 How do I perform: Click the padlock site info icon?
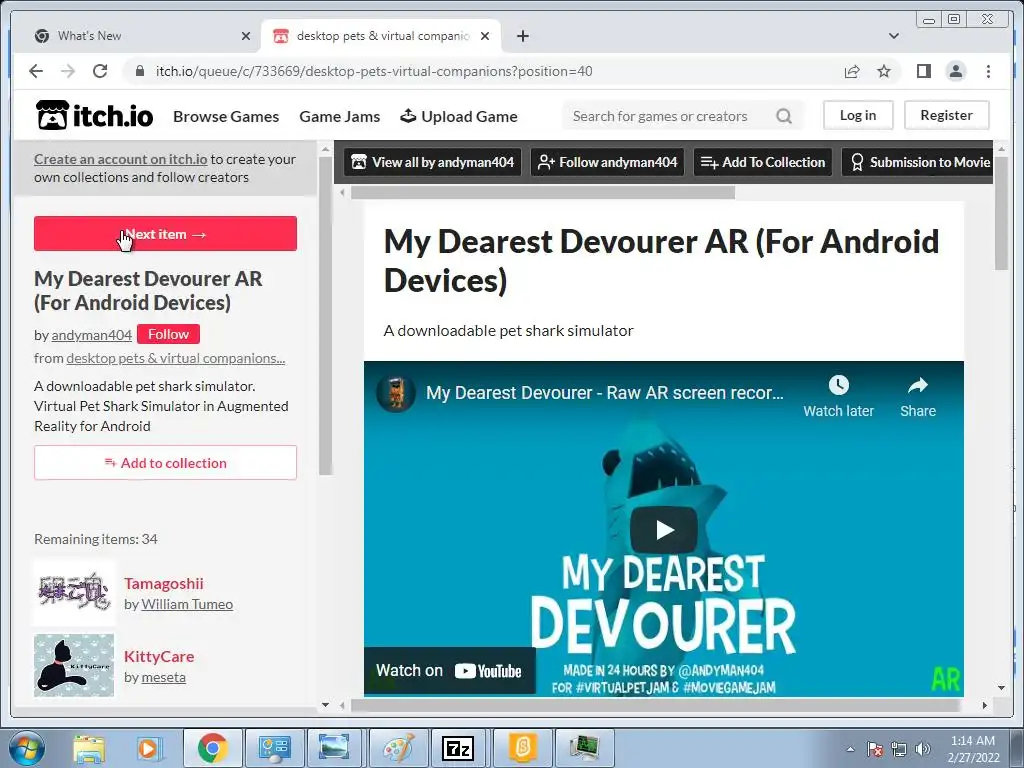click(x=139, y=71)
